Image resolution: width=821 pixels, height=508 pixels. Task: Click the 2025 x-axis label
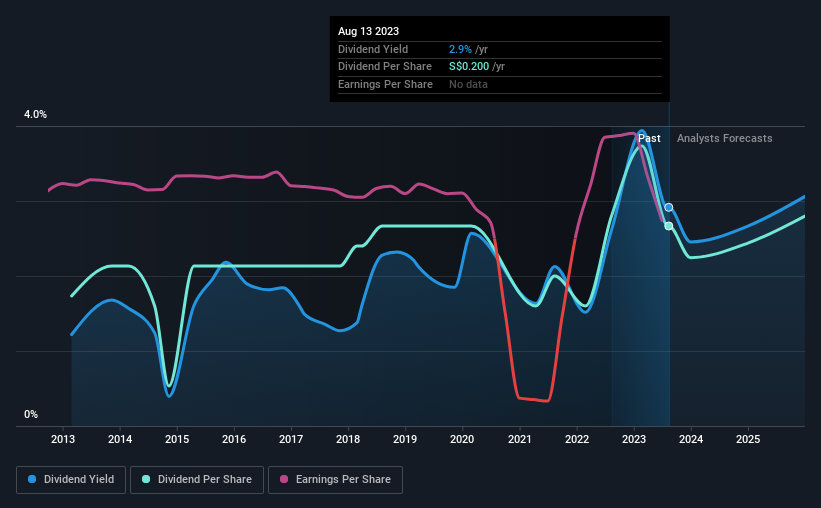(x=748, y=439)
